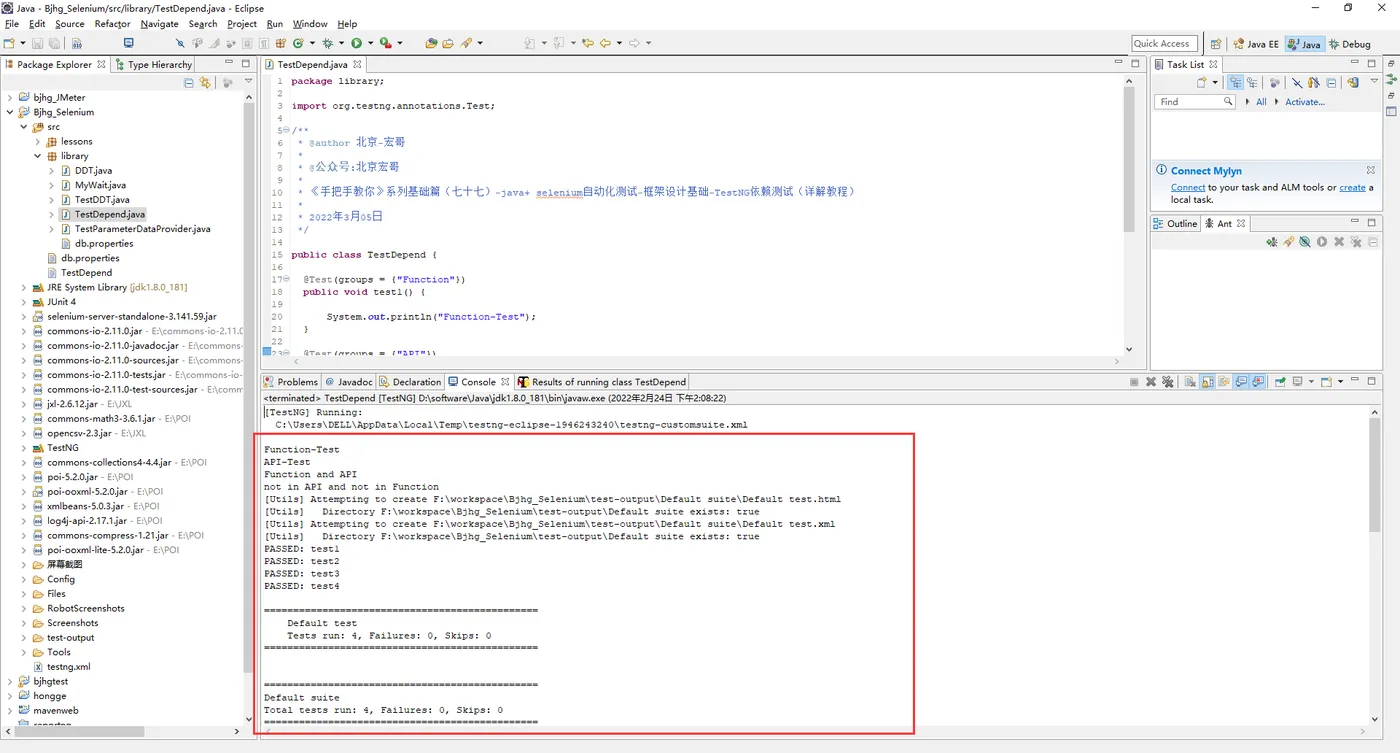This screenshot has width=1400, height=753.
Task: Click the Debug bug icon in the toolbar
Action: (327, 43)
